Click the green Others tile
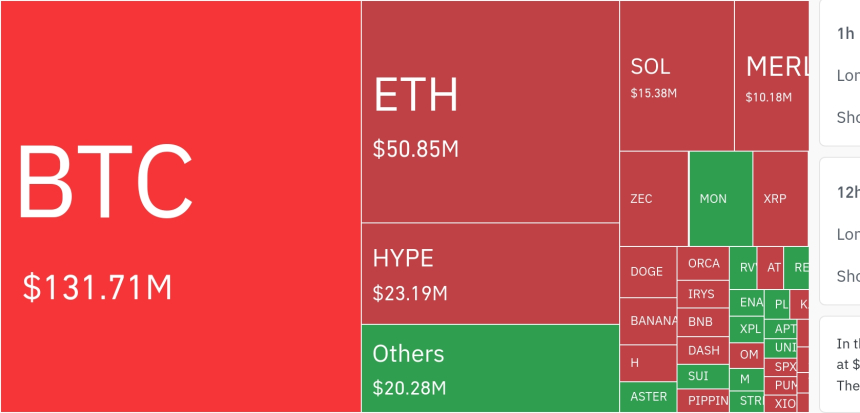The height and width of the screenshot is (413, 860). pyautogui.click(x=490, y=368)
